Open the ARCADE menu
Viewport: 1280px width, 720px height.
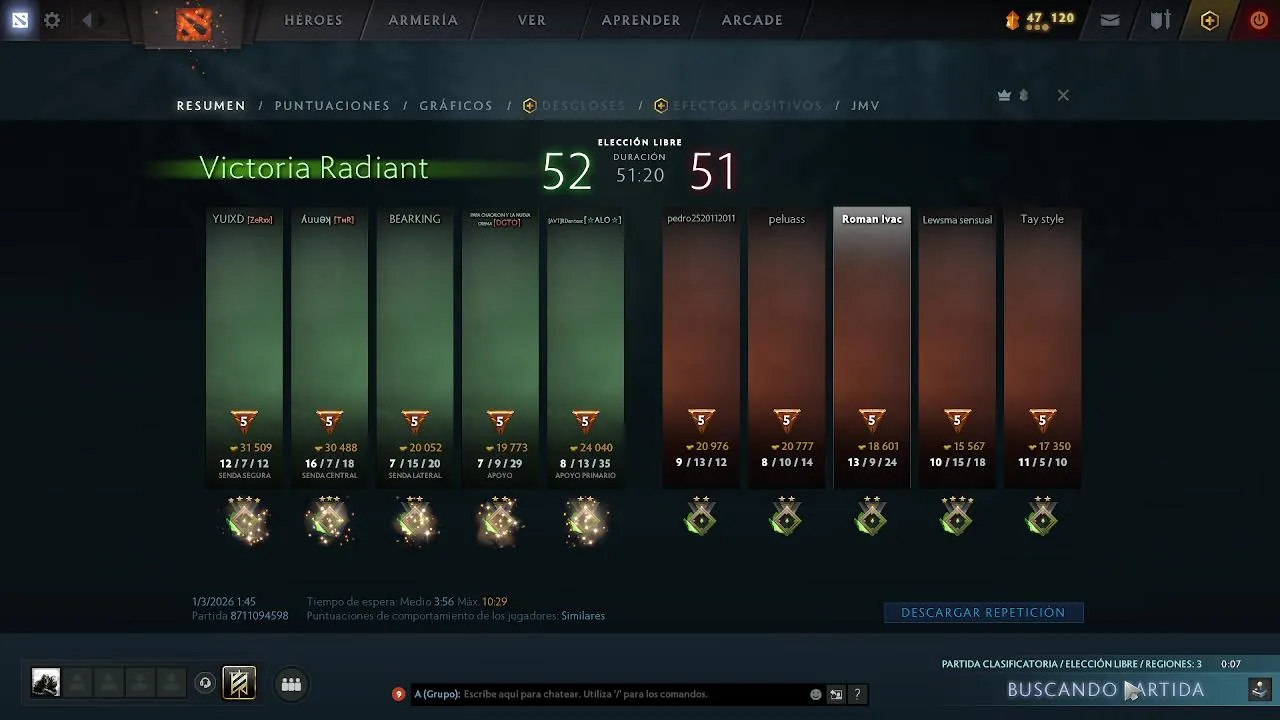pyautogui.click(x=752, y=20)
